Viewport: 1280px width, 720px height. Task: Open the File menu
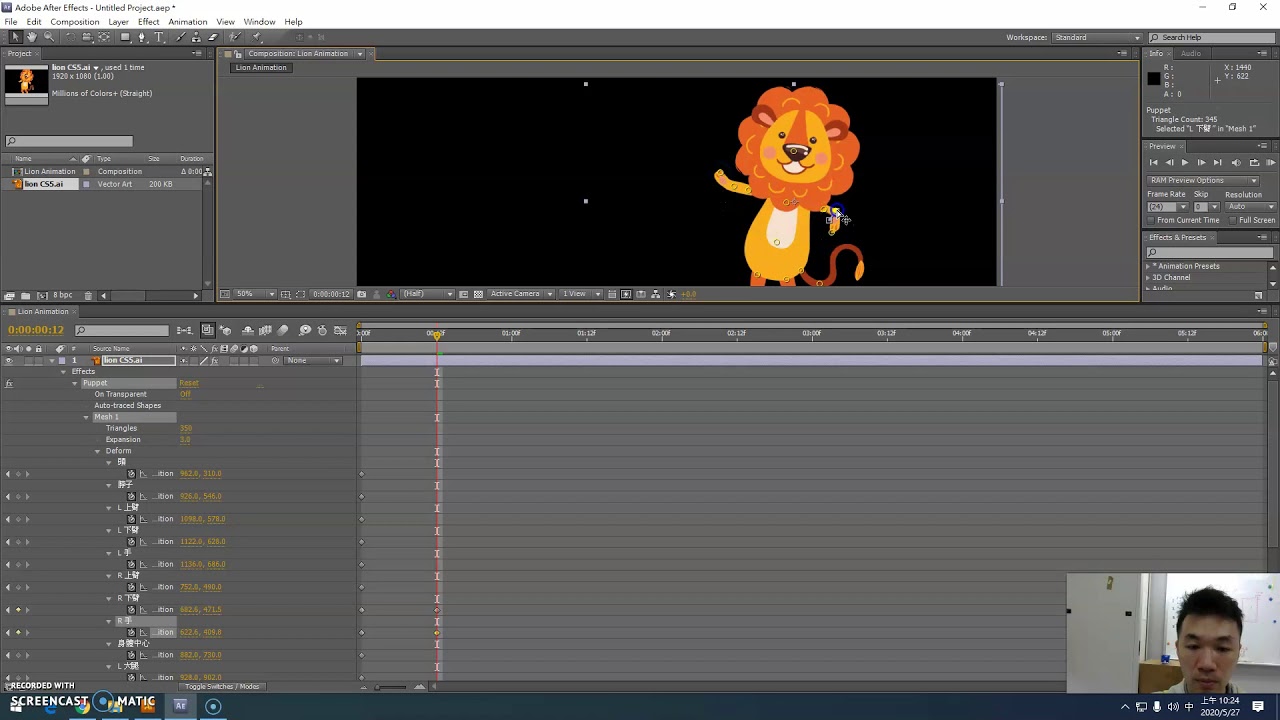pyautogui.click(x=10, y=22)
